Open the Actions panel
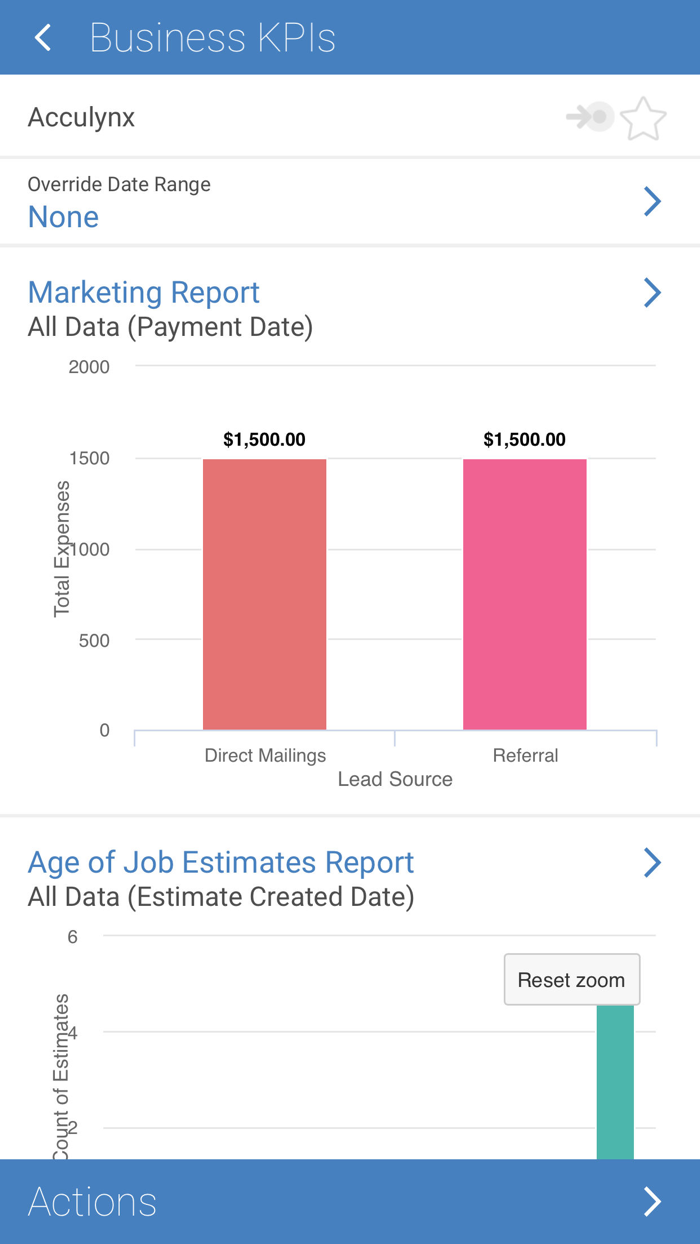Viewport: 700px width, 1244px height. 92,1201
